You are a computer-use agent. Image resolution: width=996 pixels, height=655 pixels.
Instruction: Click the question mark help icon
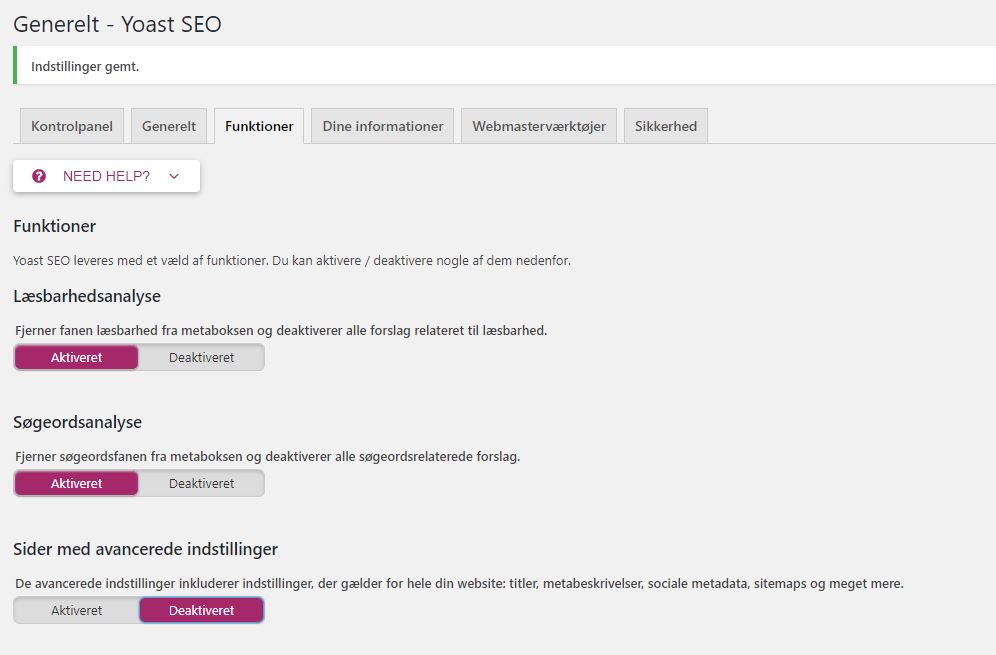pyautogui.click(x=39, y=176)
